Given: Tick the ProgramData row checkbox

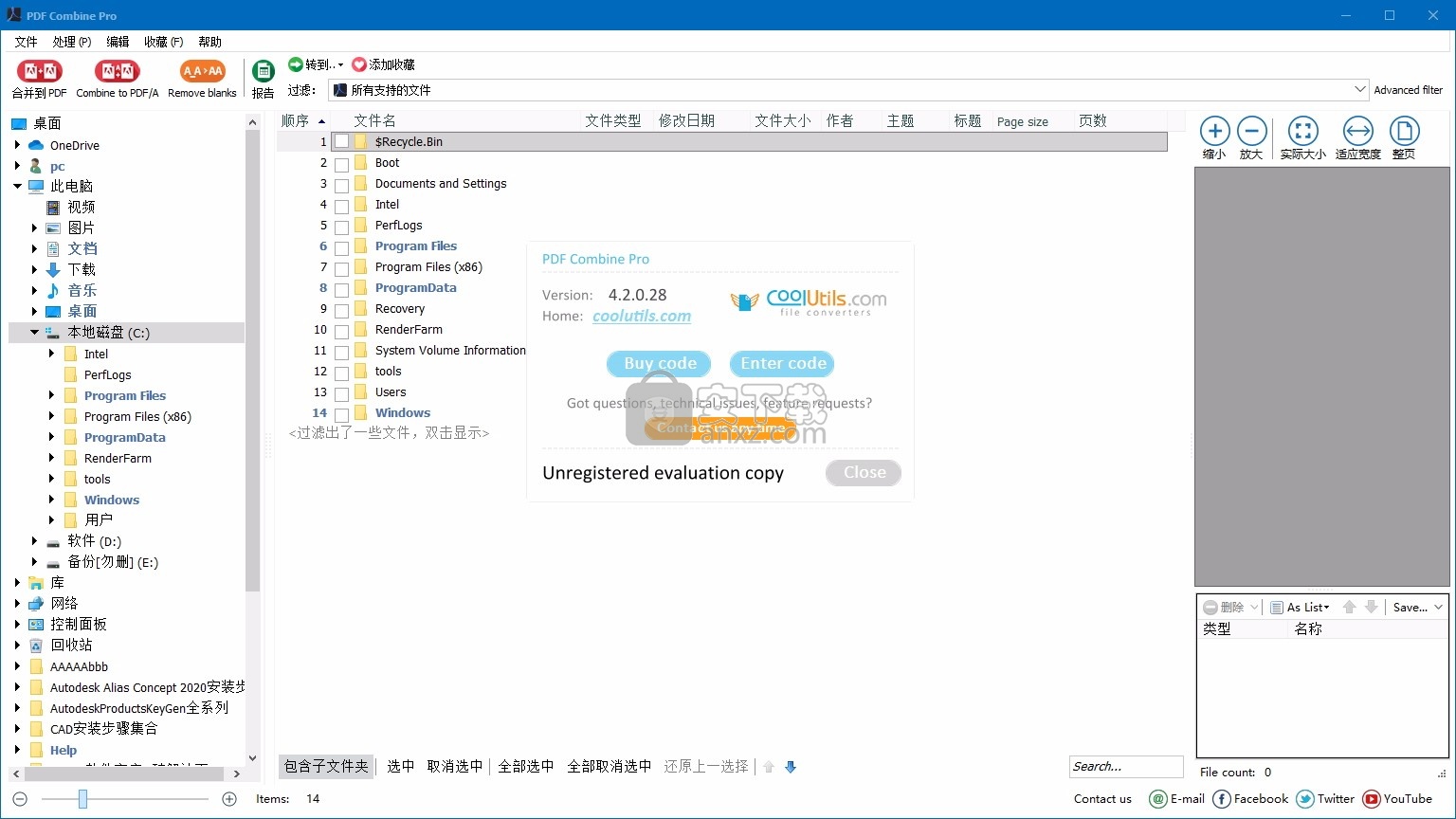Looking at the screenshot, I should point(341,290).
